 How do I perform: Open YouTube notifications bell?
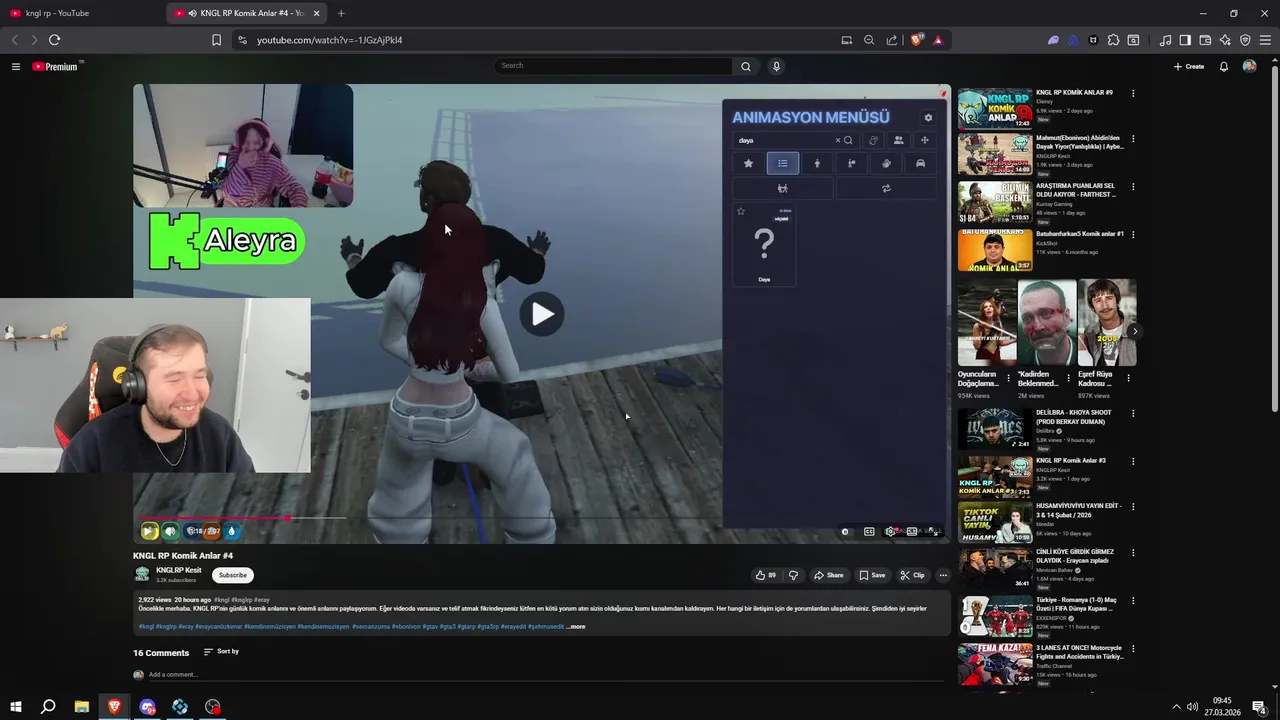click(1223, 67)
